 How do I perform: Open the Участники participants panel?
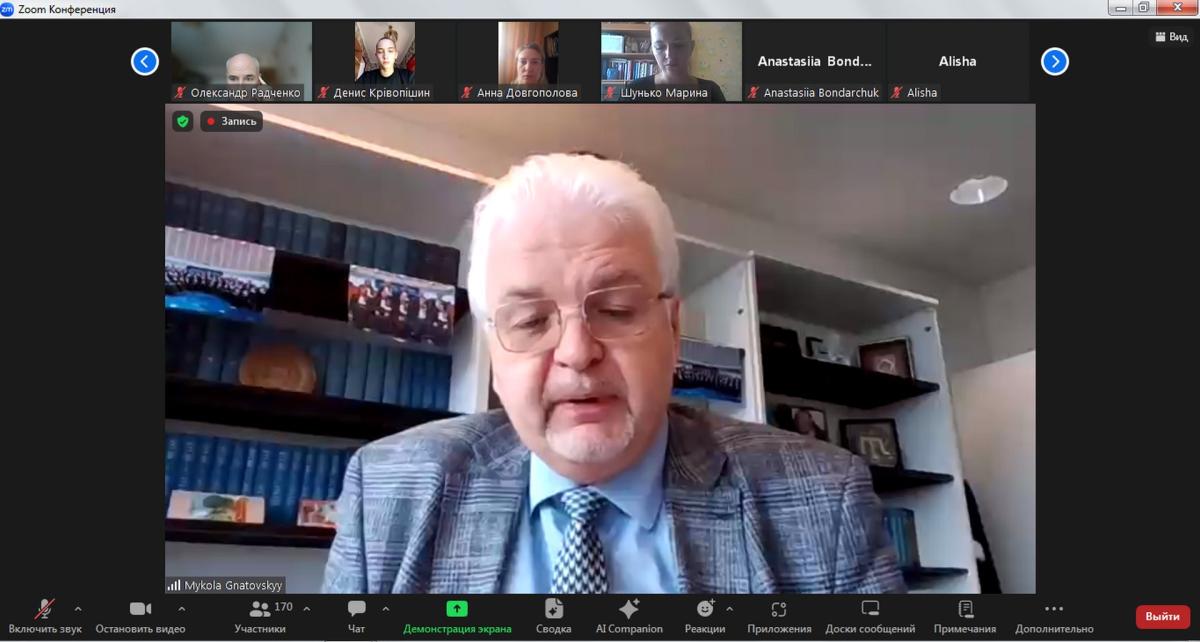pyautogui.click(x=260, y=617)
